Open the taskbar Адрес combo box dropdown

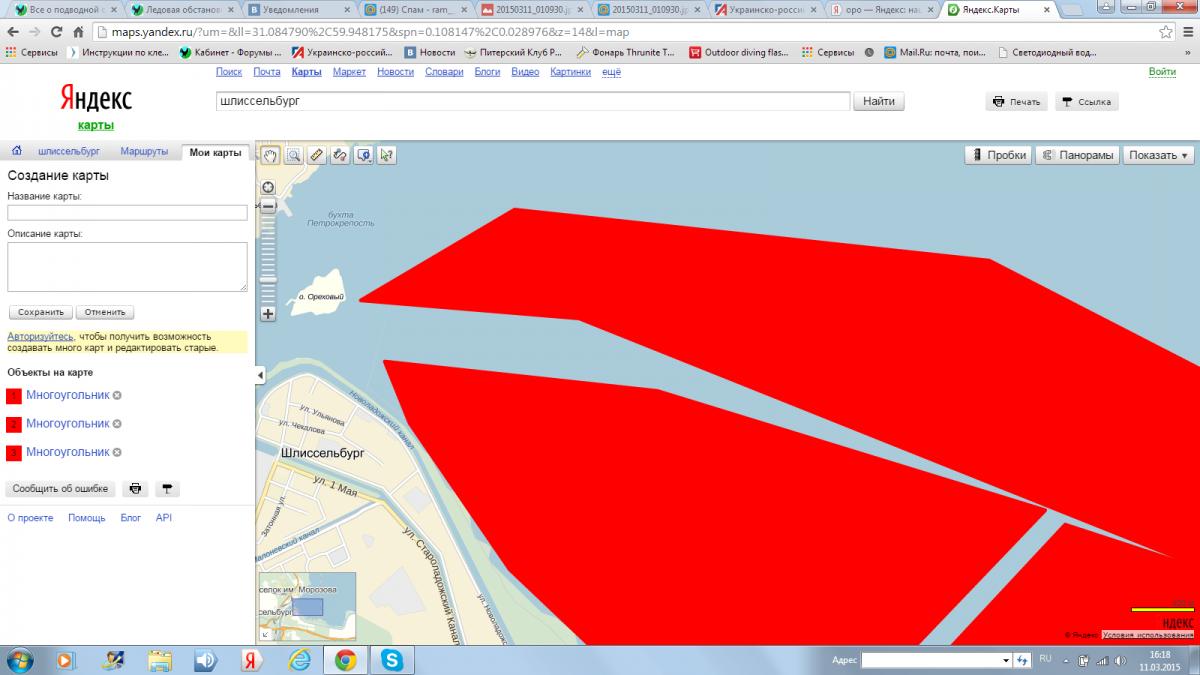click(x=1005, y=661)
